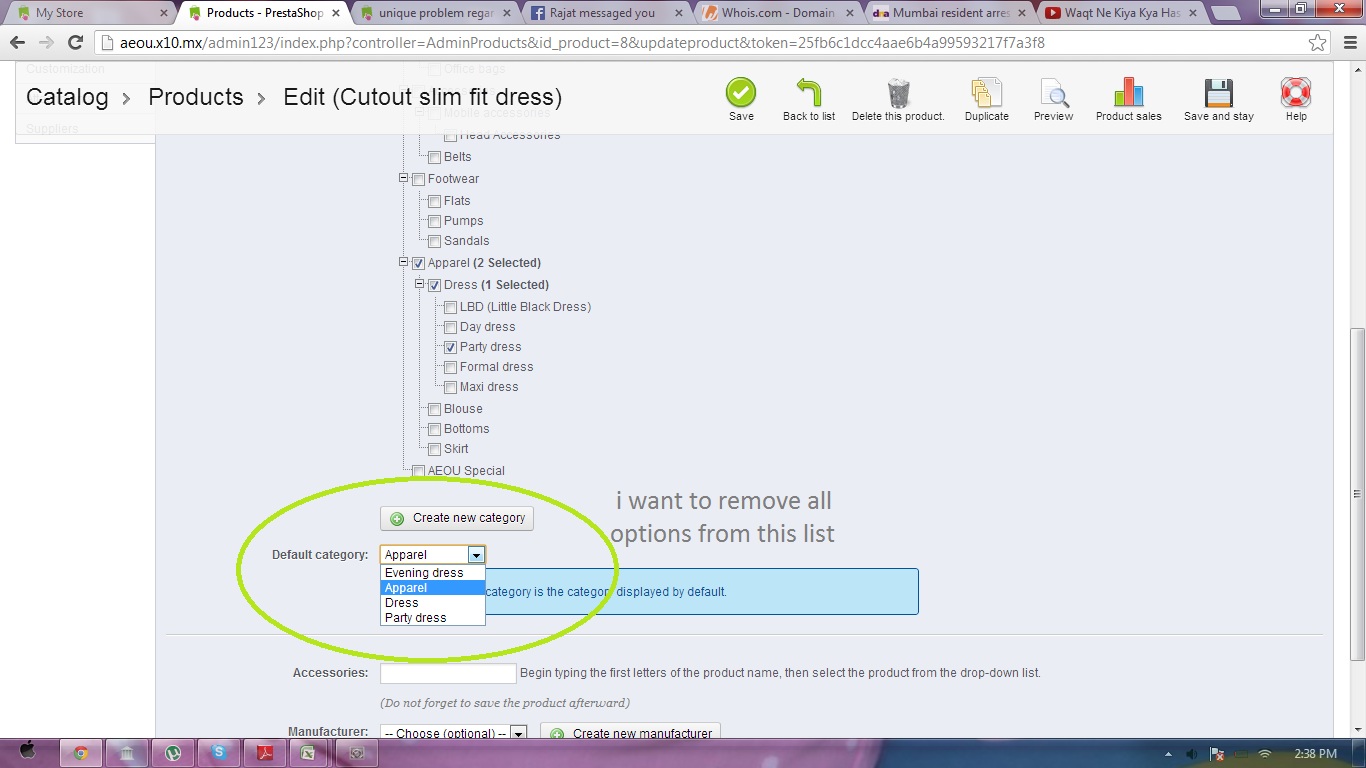Switch to the unique problem tab
The image size is (1366, 768).
point(435,13)
